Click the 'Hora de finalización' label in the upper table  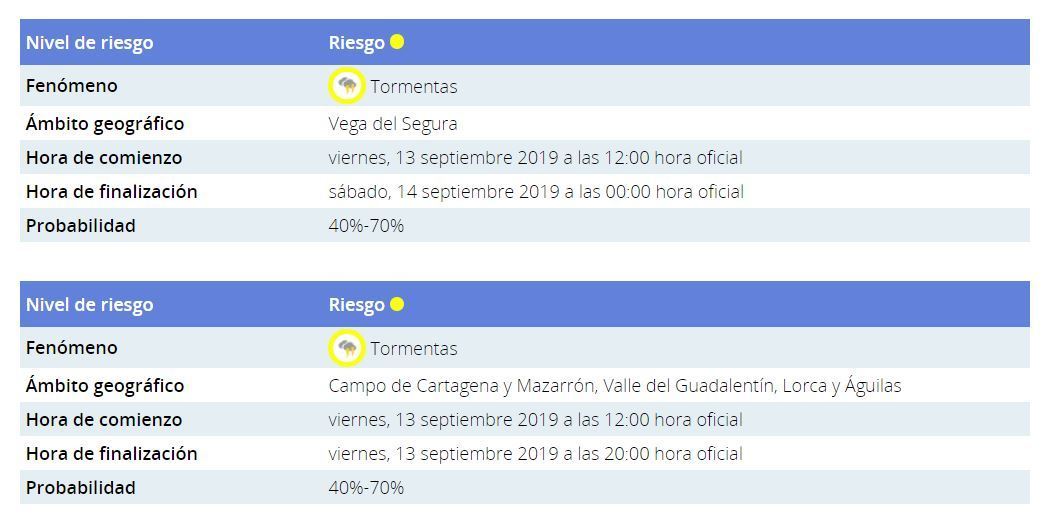[112, 192]
